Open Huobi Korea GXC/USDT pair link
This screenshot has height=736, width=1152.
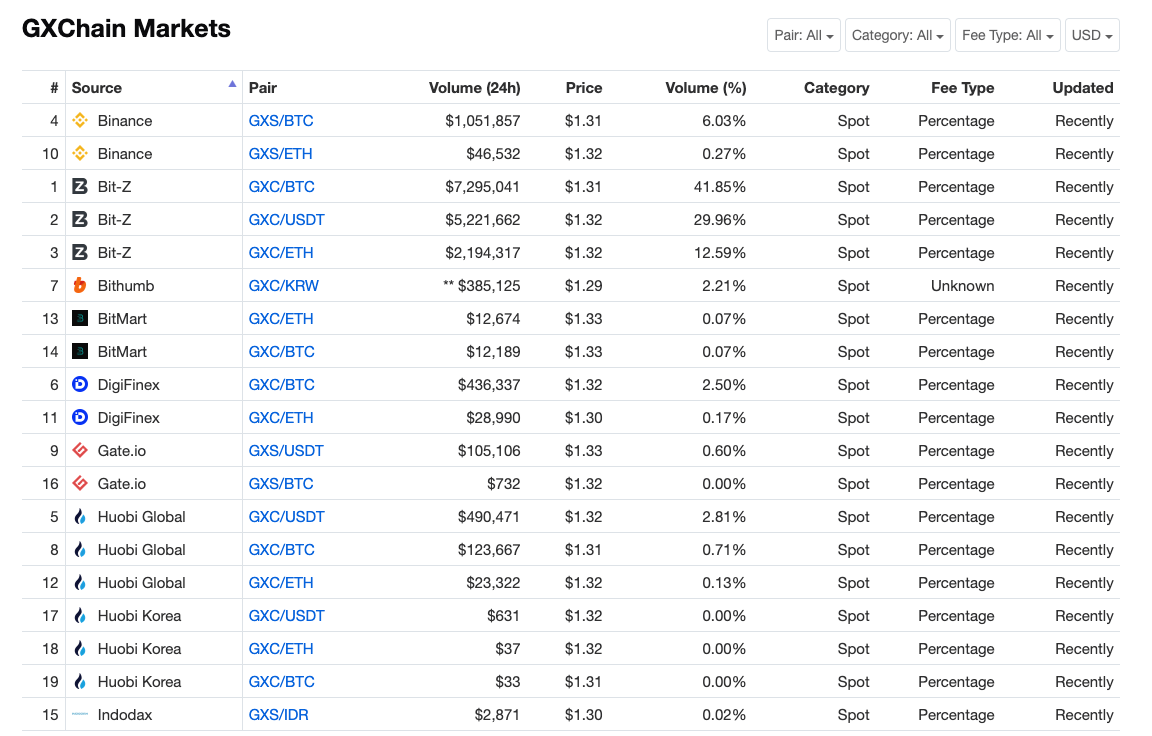click(x=287, y=616)
